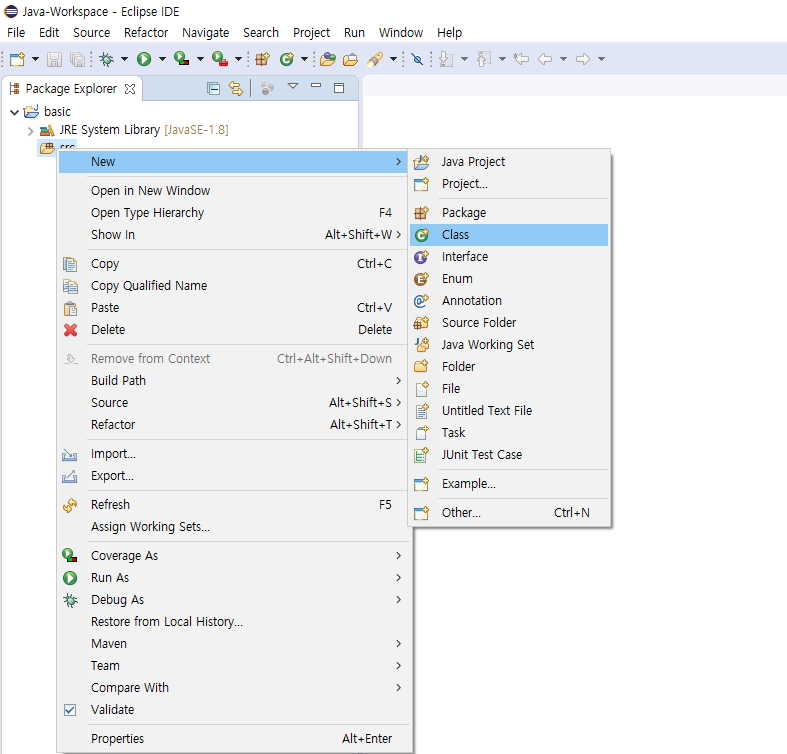Image resolution: width=787 pixels, height=754 pixels.
Task: Open the Coverage dropdown arrow
Action: (x=200, y=59)
